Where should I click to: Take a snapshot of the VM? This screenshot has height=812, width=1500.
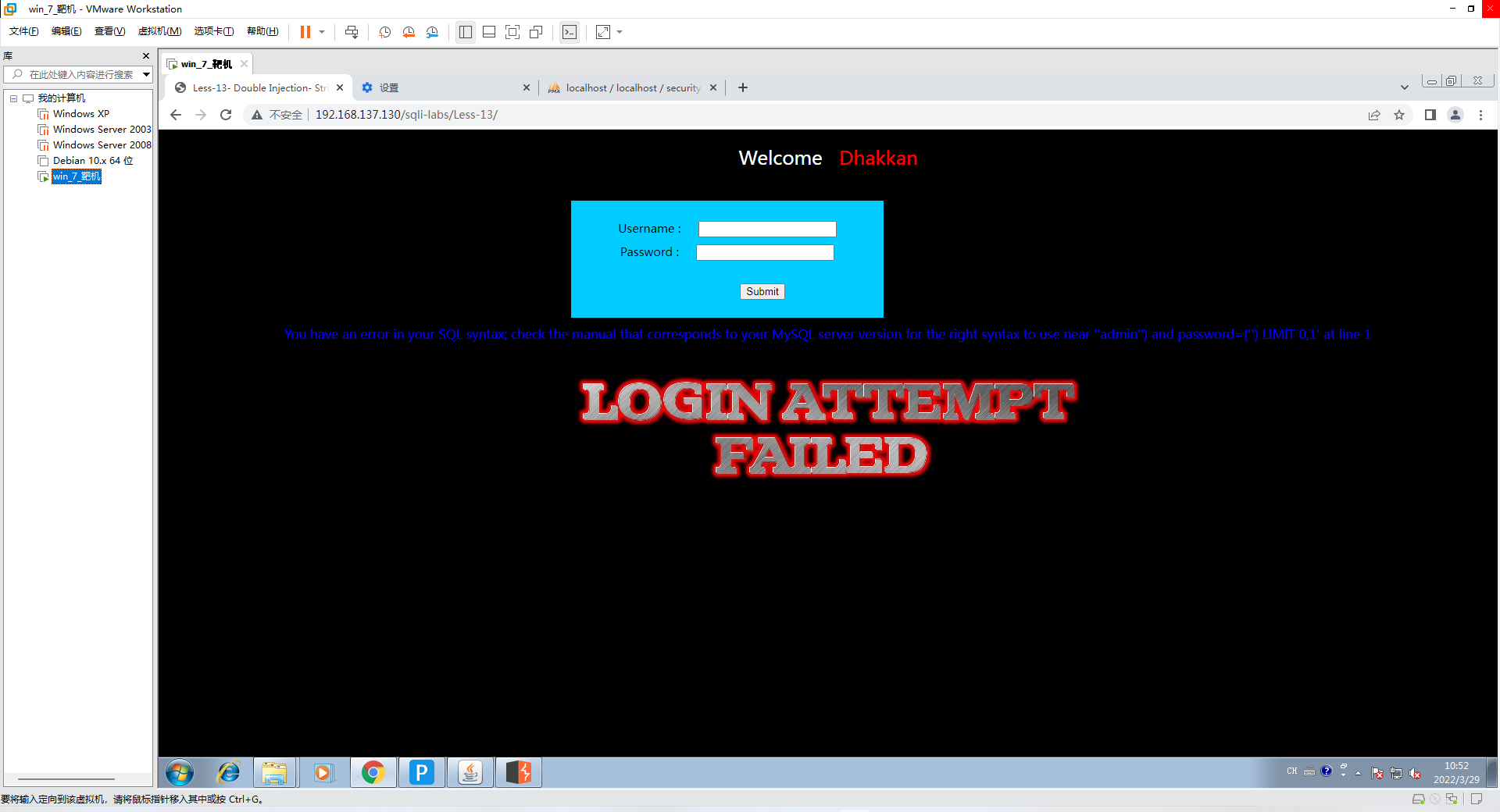(385, 32)
